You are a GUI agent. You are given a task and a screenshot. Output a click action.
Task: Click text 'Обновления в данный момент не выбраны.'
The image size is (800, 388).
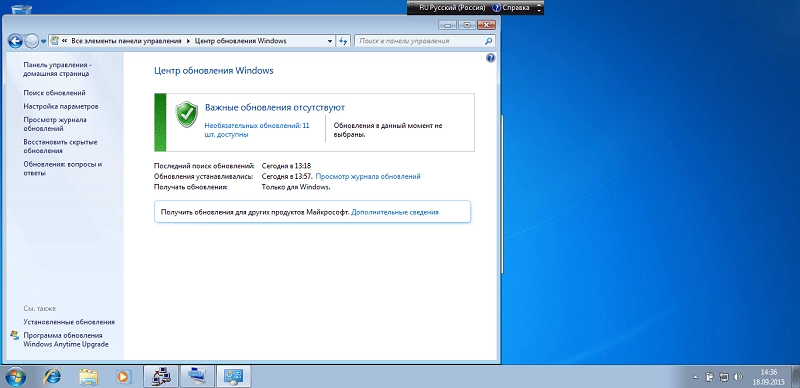(x=388, y=130)
